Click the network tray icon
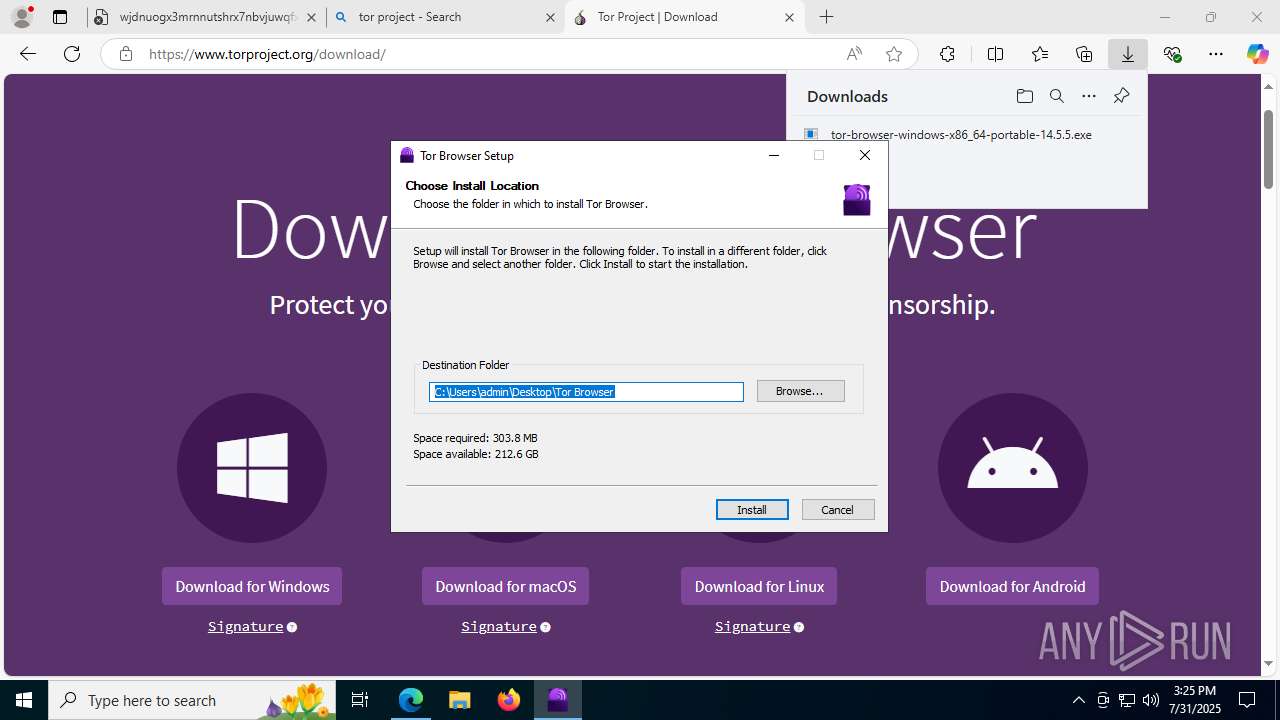1280x720 pixels. (x=1127, y=700)
